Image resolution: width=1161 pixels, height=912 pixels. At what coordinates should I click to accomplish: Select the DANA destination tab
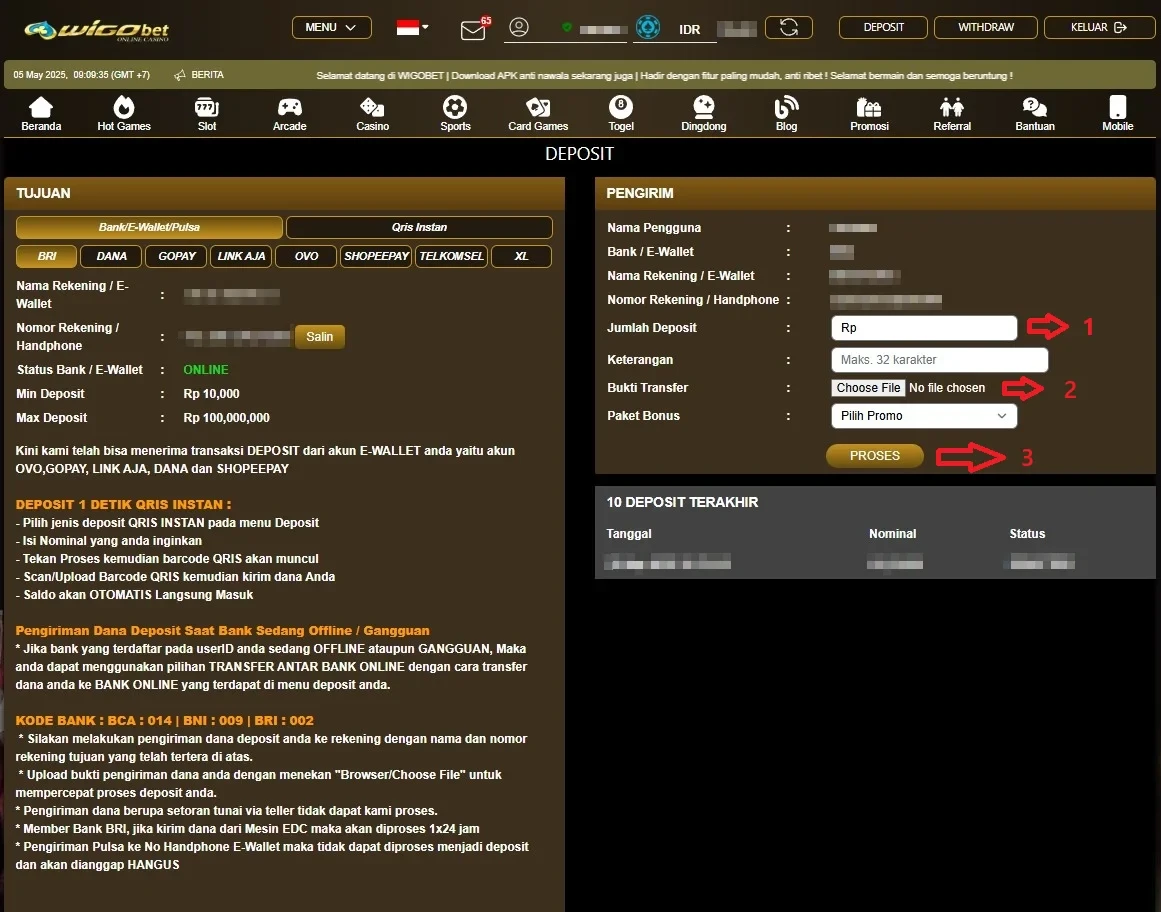tap(111, 256)
